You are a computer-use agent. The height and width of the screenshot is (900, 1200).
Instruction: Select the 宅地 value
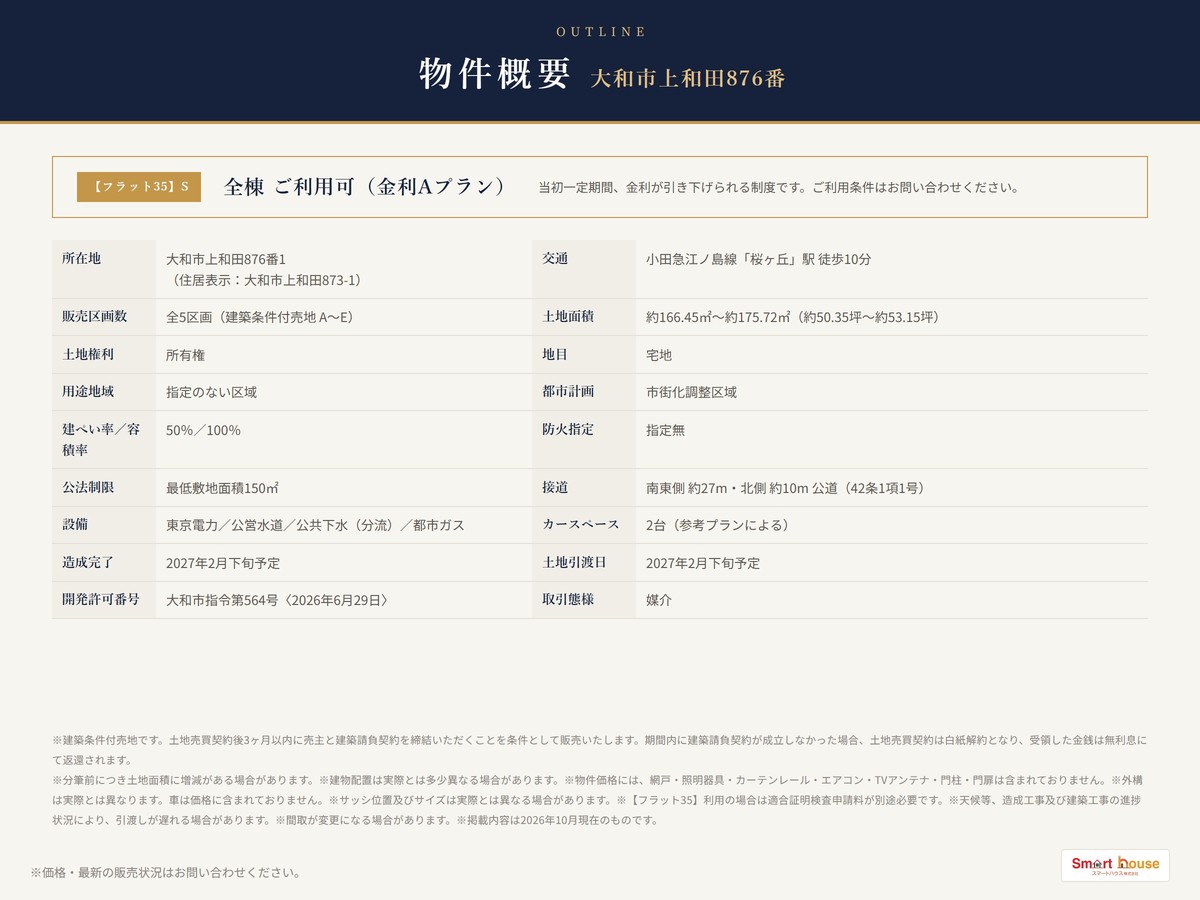coord(659,355)
